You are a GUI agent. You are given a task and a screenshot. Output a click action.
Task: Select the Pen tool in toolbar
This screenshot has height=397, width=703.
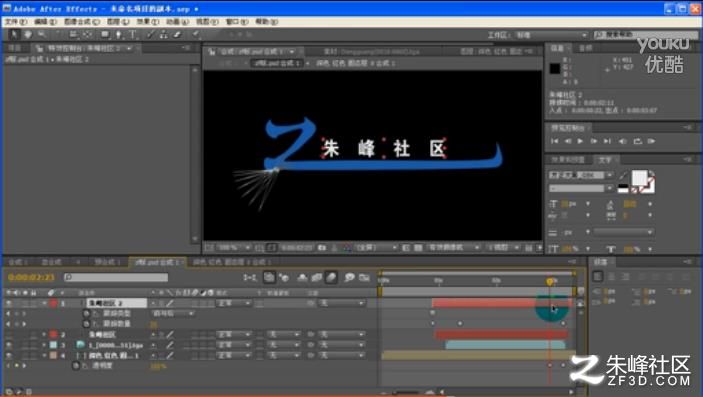click(119, 34)
